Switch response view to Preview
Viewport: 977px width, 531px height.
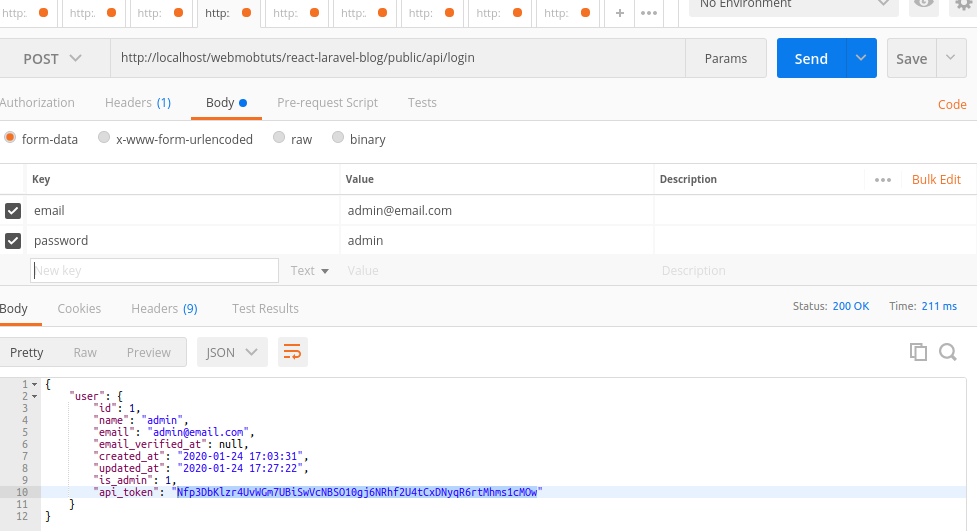[x=149, y=353]
